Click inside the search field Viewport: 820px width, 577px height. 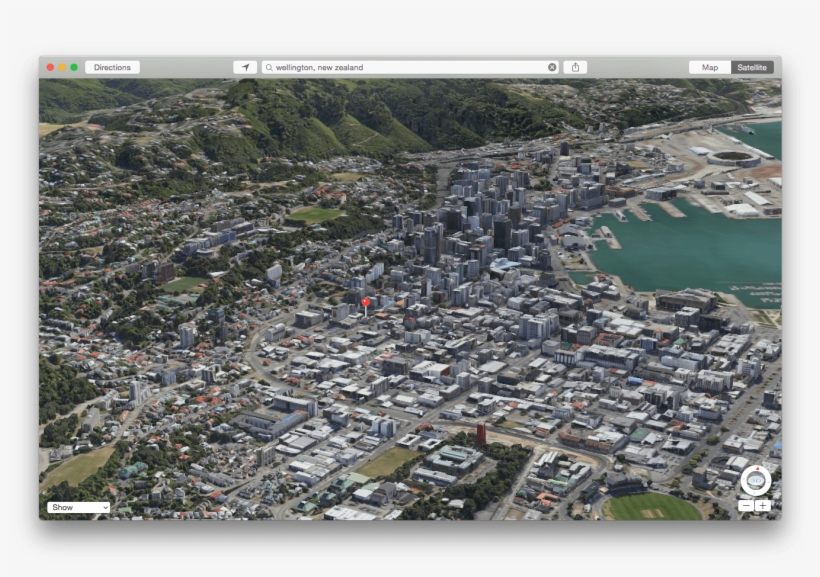pyautogui.click(x=400, y=67)
